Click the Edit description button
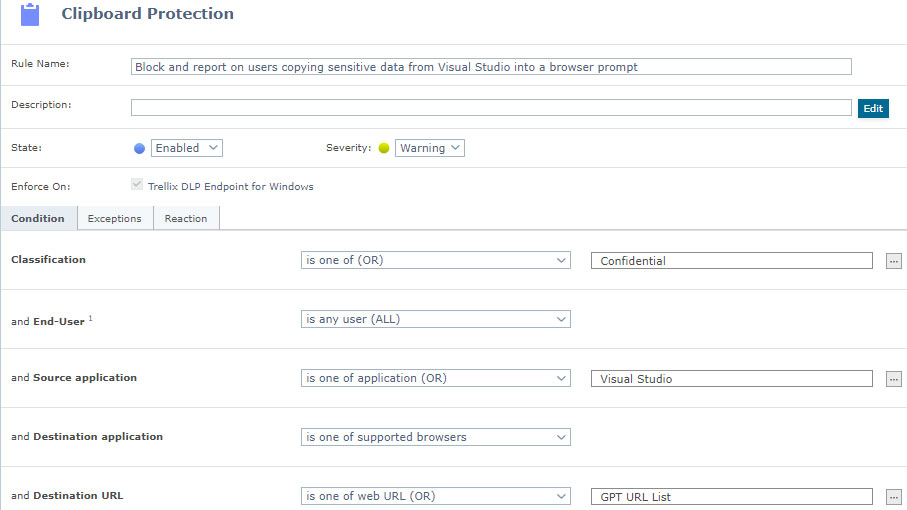Image resolution: width=907 pixels, height=510 pixels. 873,108
